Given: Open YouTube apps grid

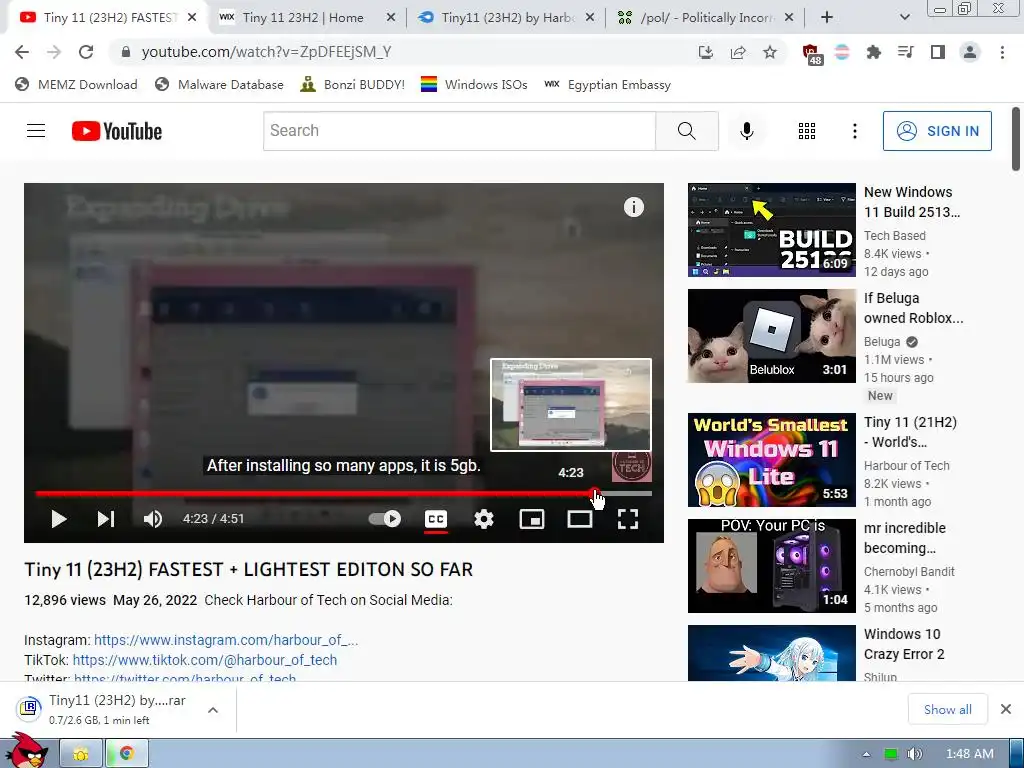Looking at the screenshot, I should coord(807,131).
